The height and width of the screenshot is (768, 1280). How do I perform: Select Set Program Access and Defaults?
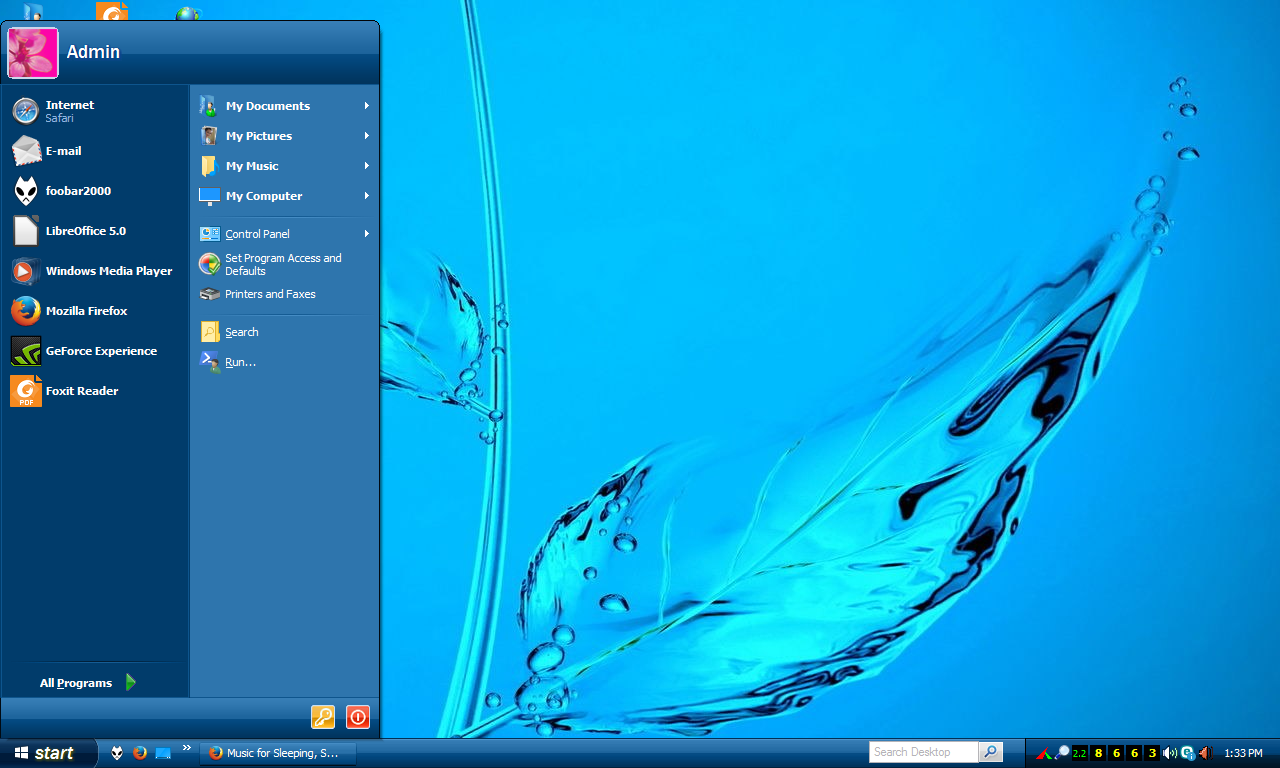point(283,264)
